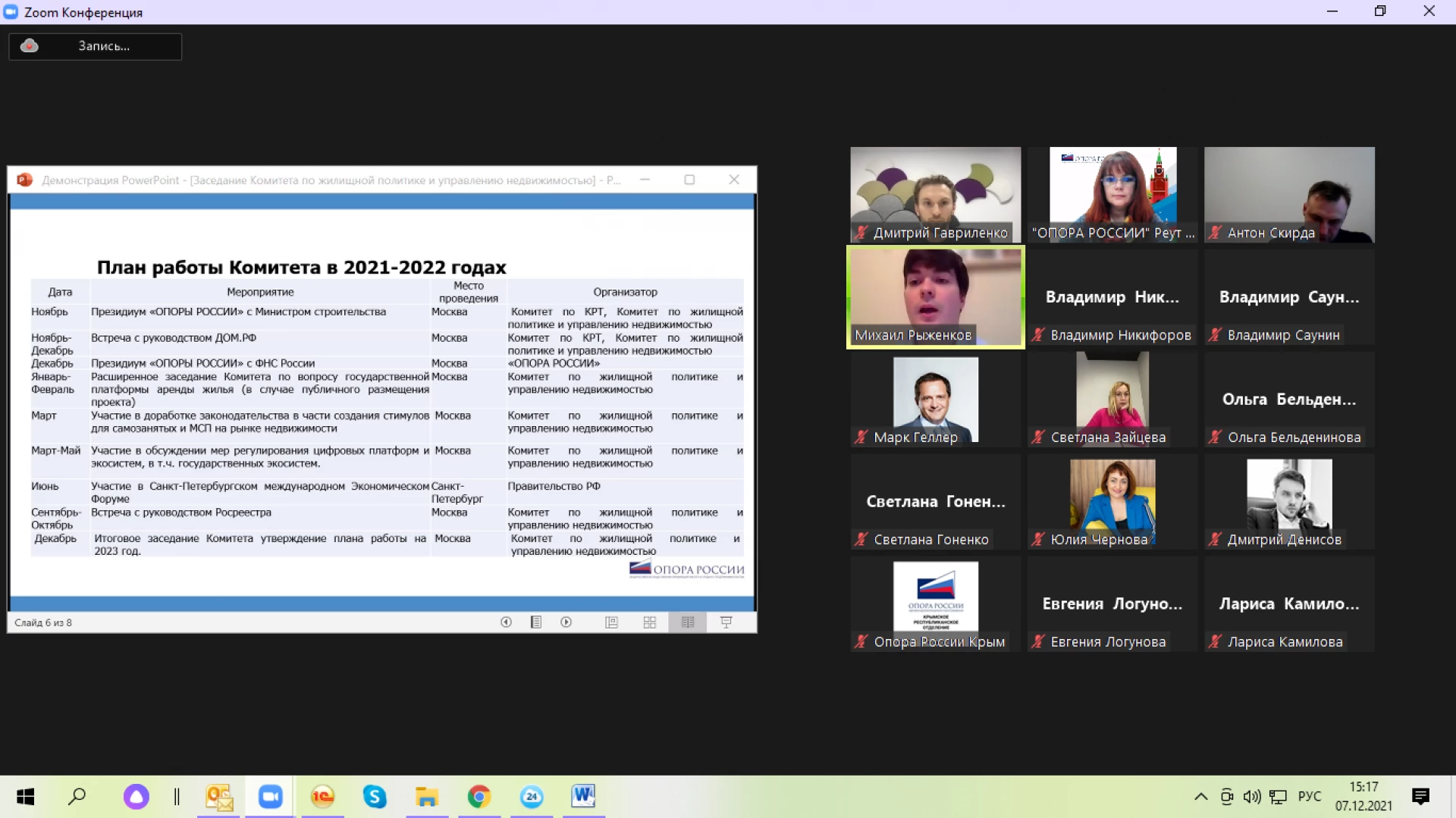Click muted mic icon of Дмитрий Денисов
Viewport: 1456px width, 818px height.
coord(1215,540)
